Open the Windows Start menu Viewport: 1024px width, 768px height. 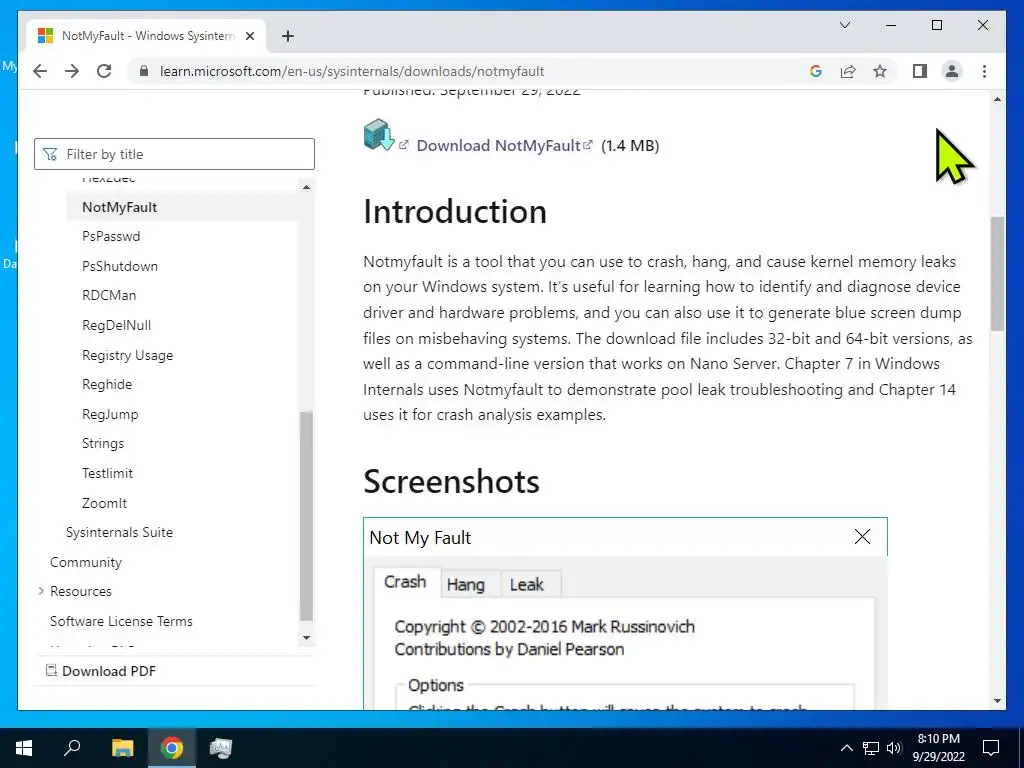[x=24, y=748]
